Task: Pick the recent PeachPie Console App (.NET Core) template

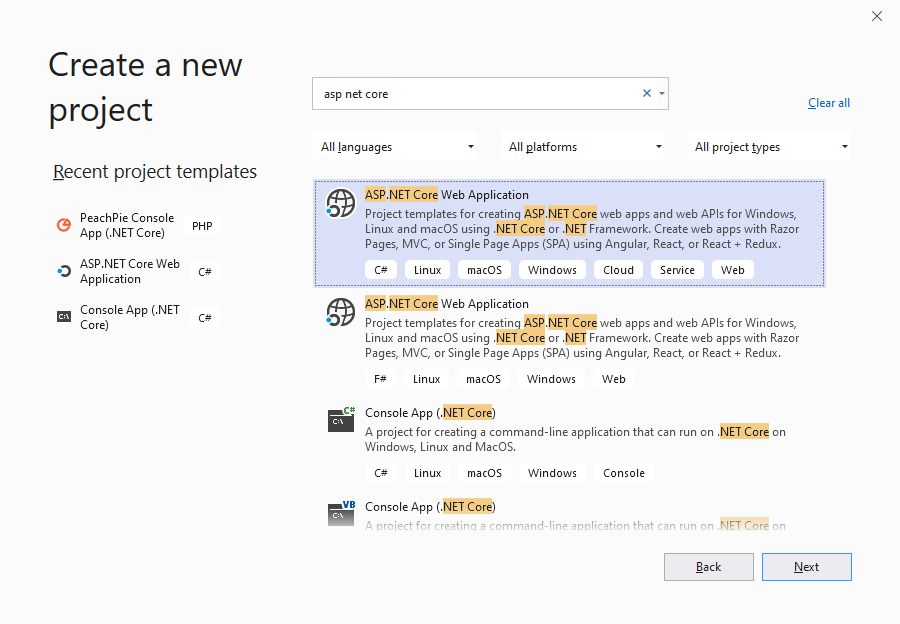Action: pyautogui.click(x=127, y=226)
